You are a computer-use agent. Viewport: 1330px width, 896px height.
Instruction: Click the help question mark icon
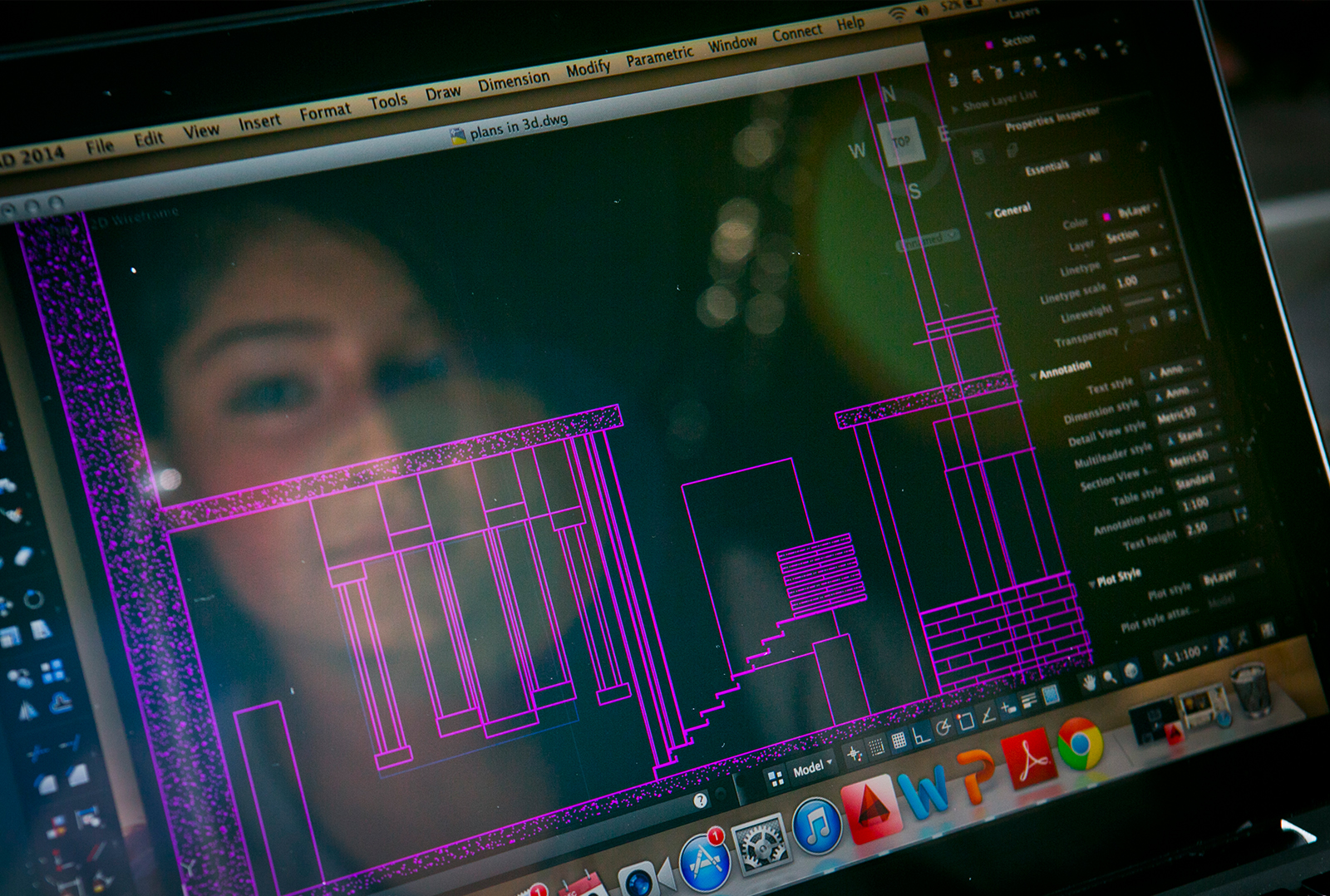point(700,800)
